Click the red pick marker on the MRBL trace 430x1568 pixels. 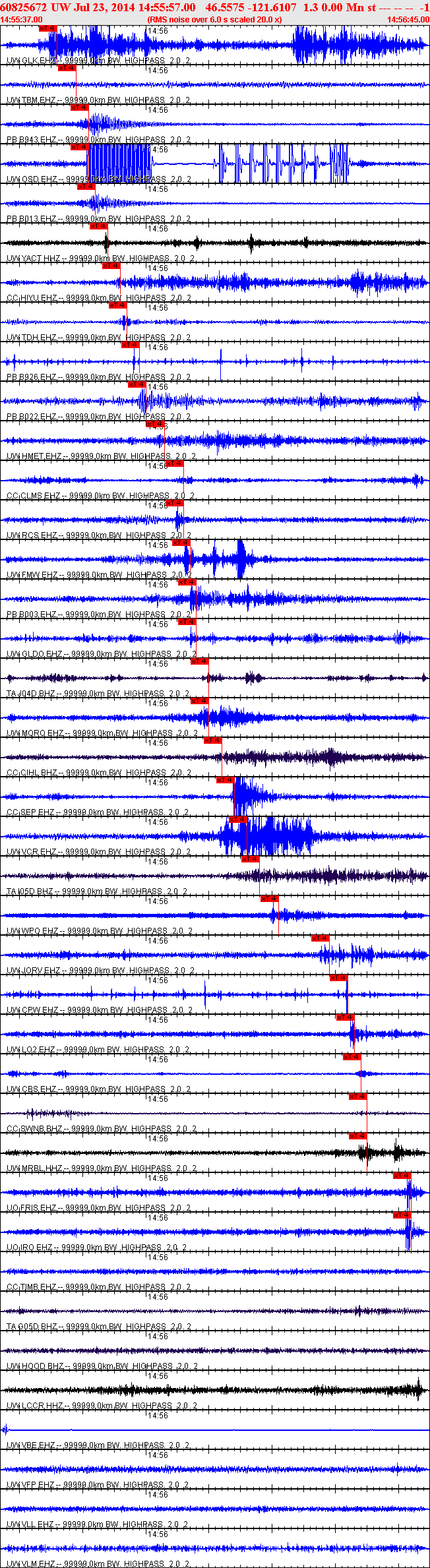click(x=358, y=1136)
